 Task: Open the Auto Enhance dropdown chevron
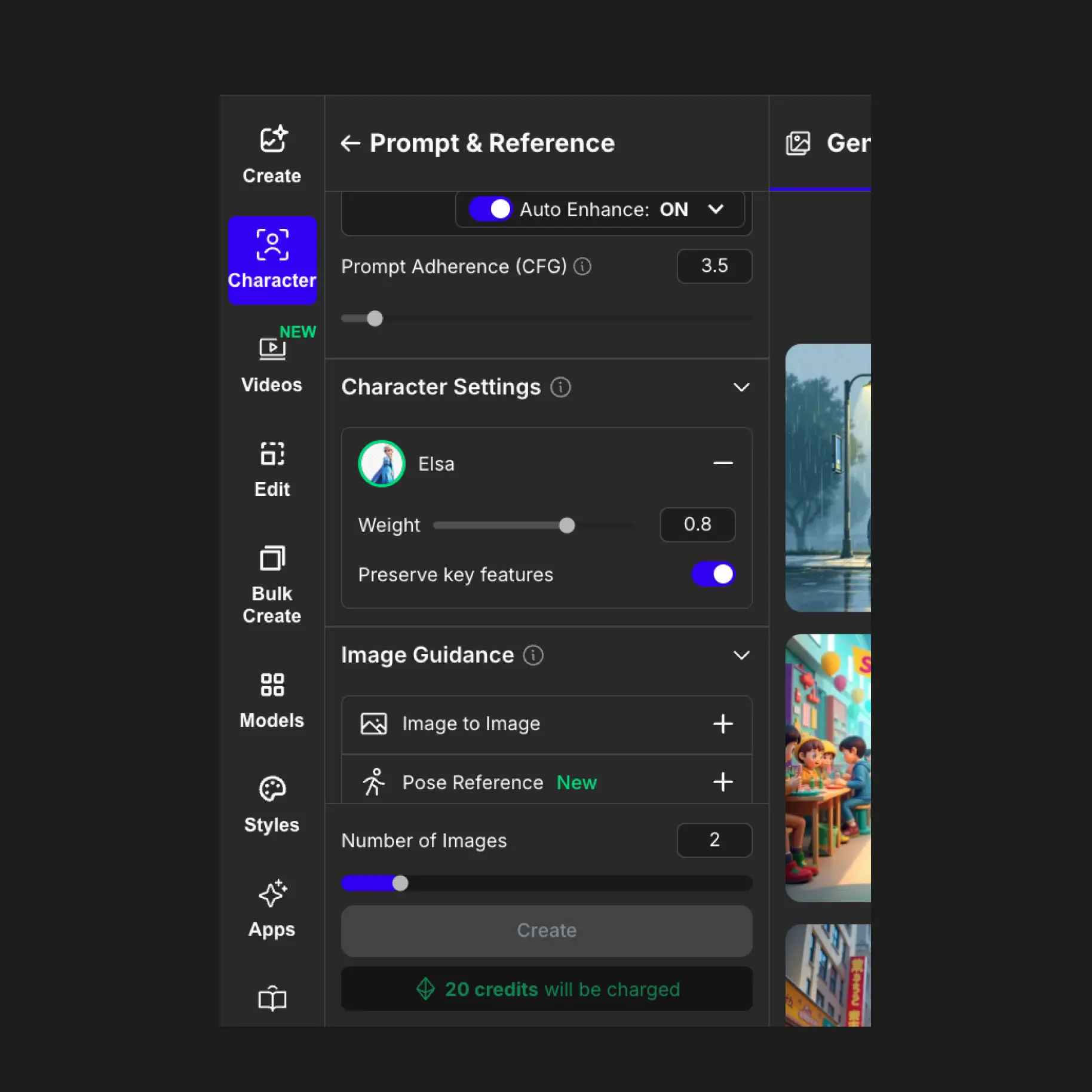click(x=716, y=209)
